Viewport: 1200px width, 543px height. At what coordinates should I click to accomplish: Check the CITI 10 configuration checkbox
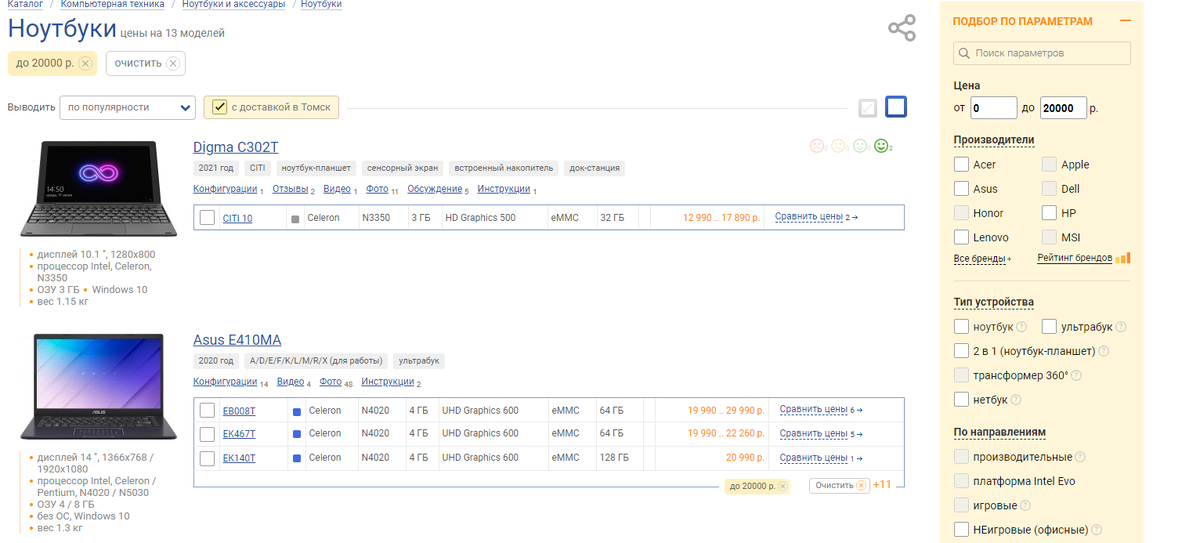207,218
